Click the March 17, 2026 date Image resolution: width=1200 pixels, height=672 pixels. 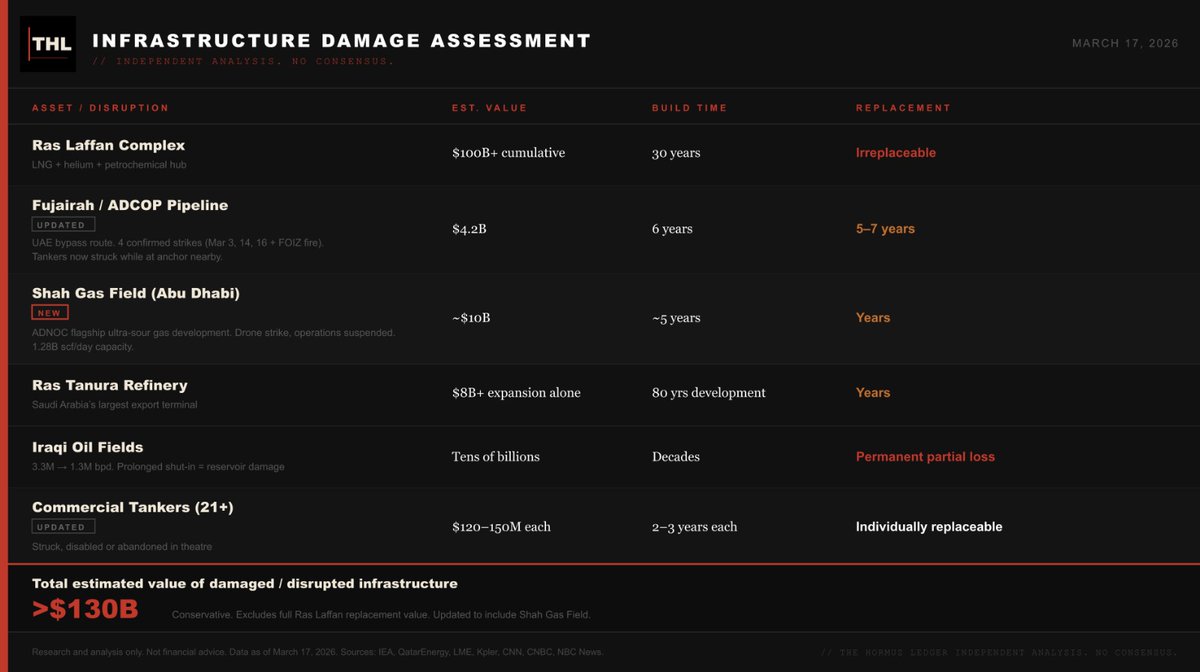tap(1125, 43)
